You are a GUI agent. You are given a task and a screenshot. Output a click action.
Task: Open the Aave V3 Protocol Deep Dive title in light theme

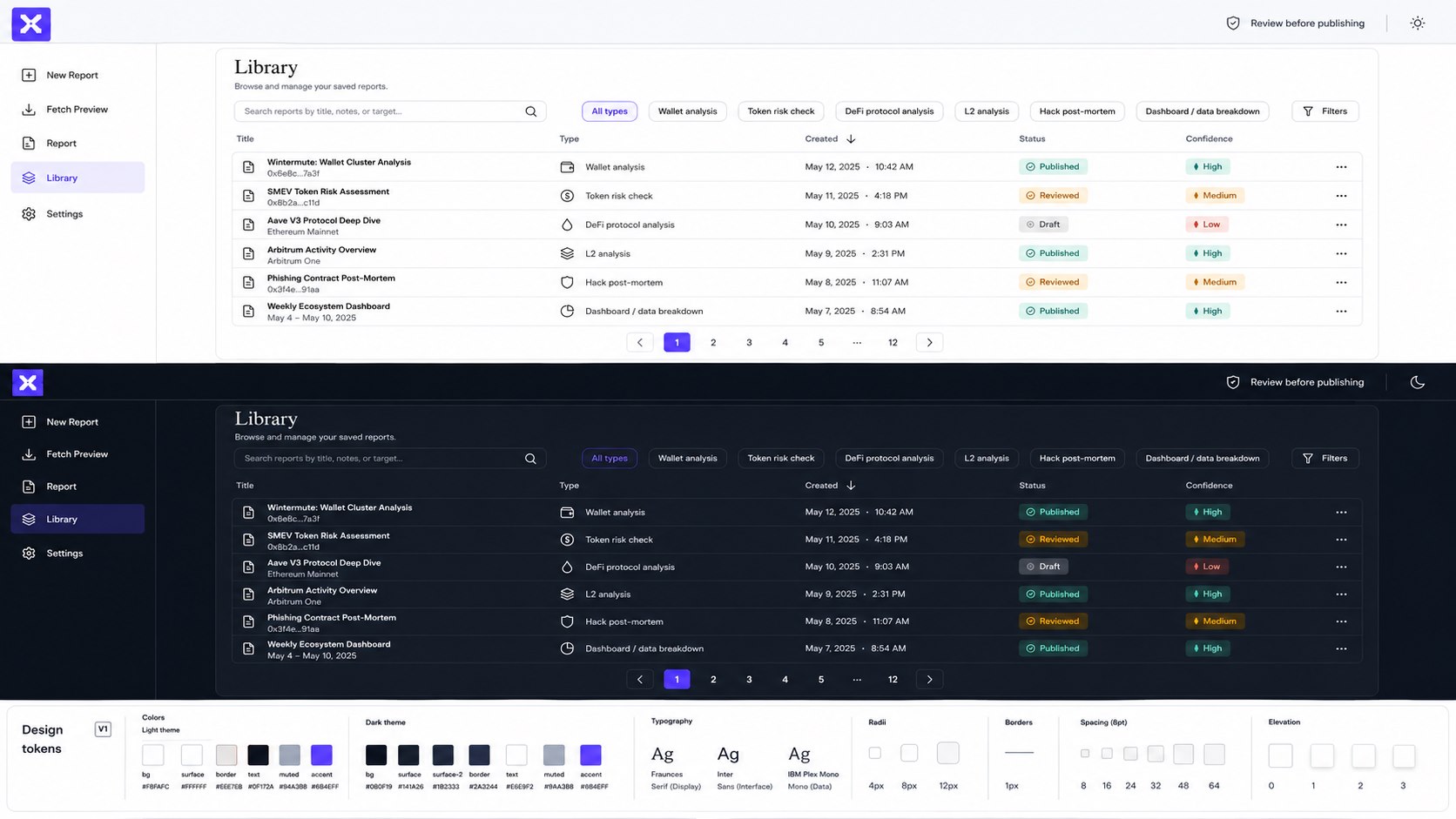tap(324, 221)
